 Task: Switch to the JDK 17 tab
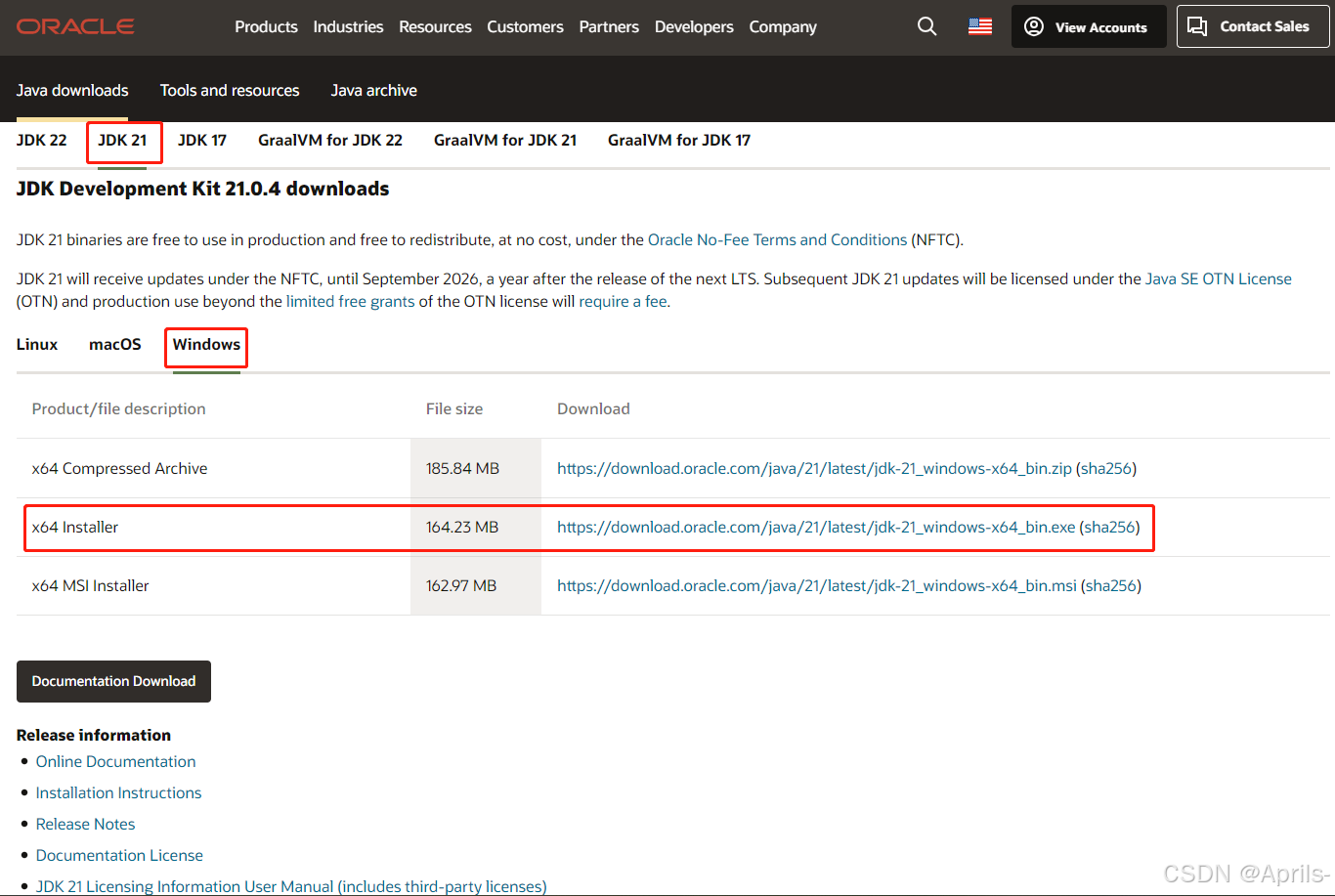(x=202, y=140)
